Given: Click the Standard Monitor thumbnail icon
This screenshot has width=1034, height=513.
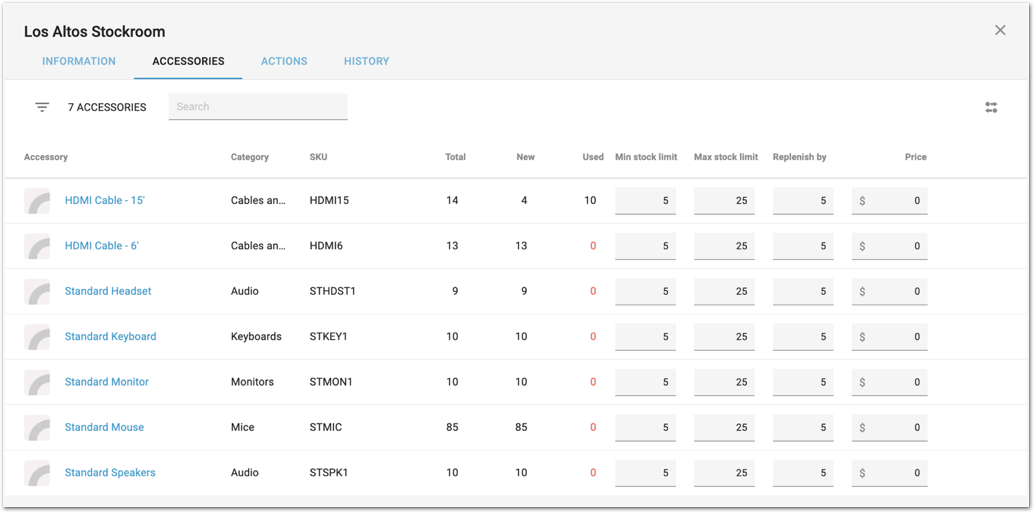Looking at the screenshot, I should [x=37, y=382].
